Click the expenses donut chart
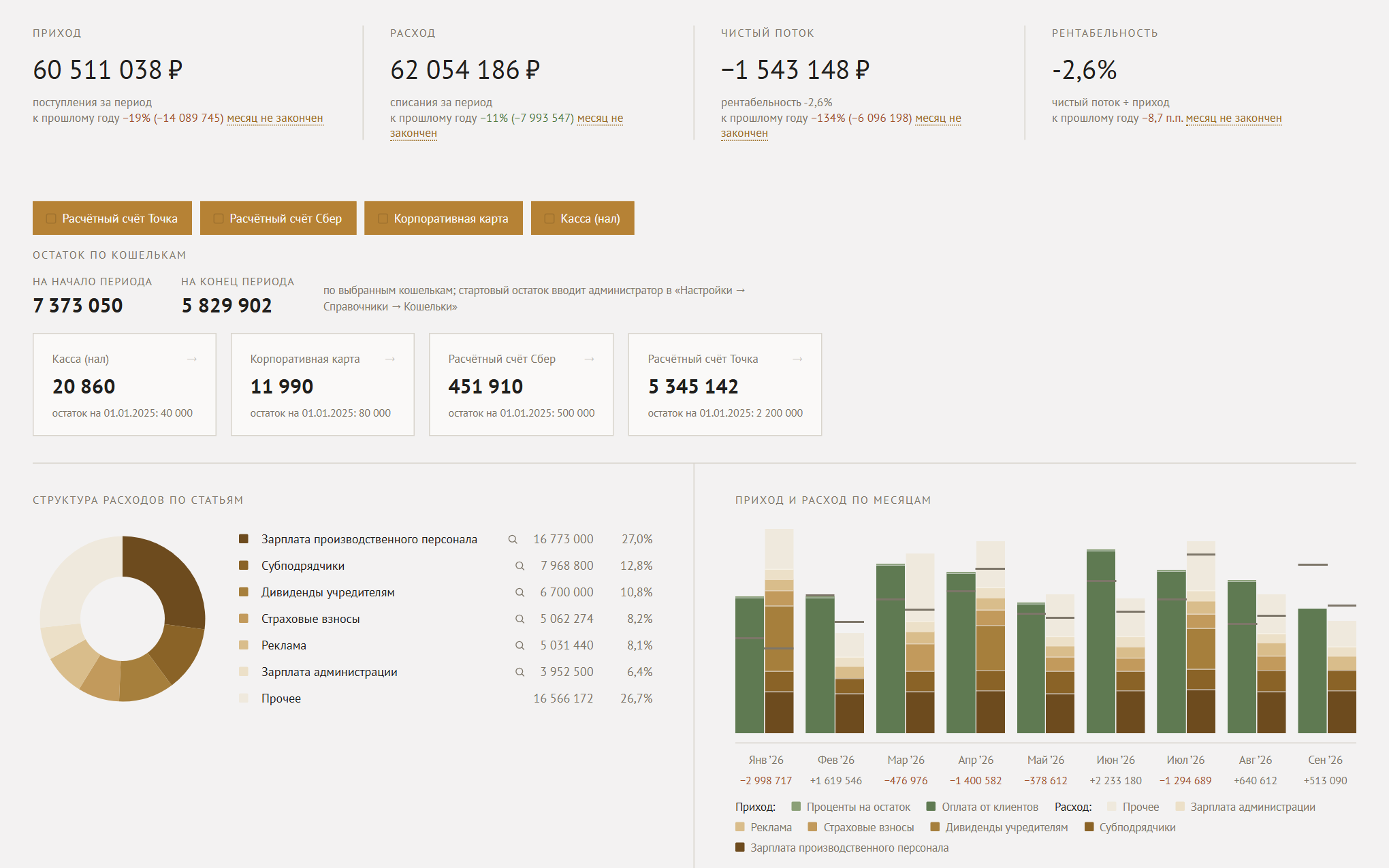The image size is (1389, 868). click(123, 618)
